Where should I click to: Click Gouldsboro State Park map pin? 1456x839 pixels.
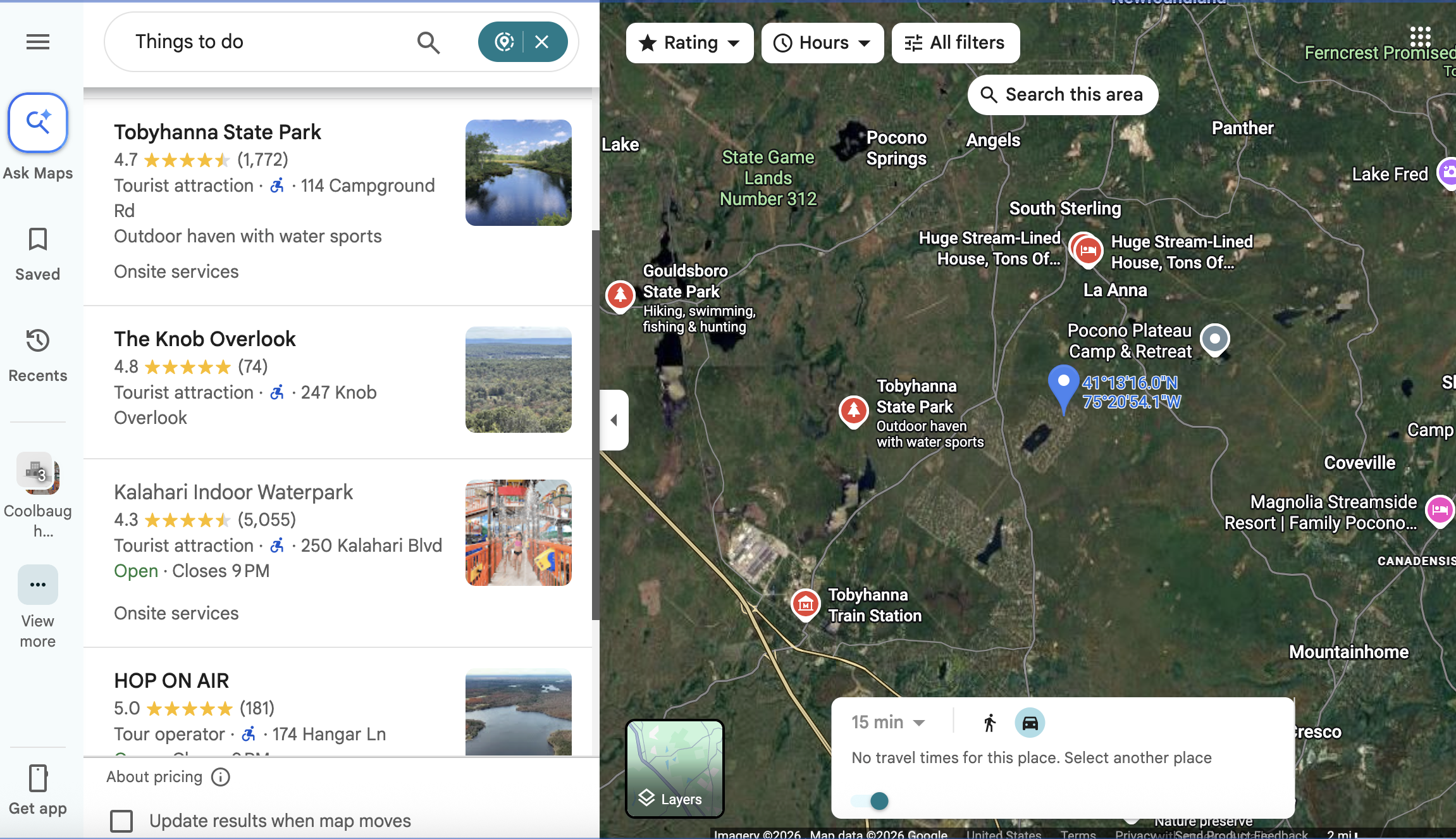pyautogui.click(x=620, y=296)
